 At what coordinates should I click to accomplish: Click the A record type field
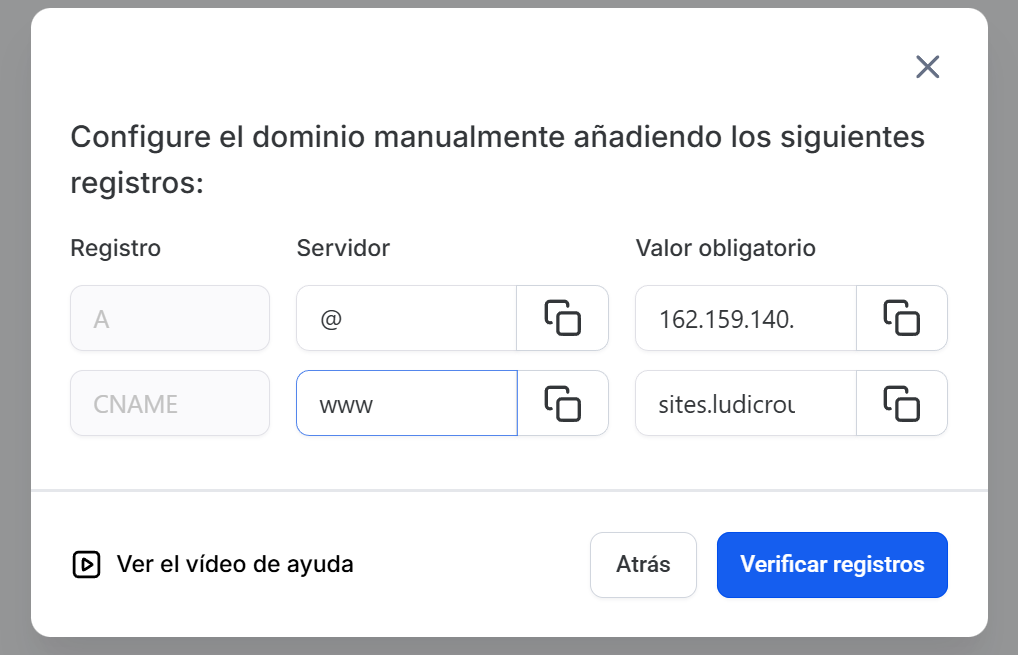170,318
